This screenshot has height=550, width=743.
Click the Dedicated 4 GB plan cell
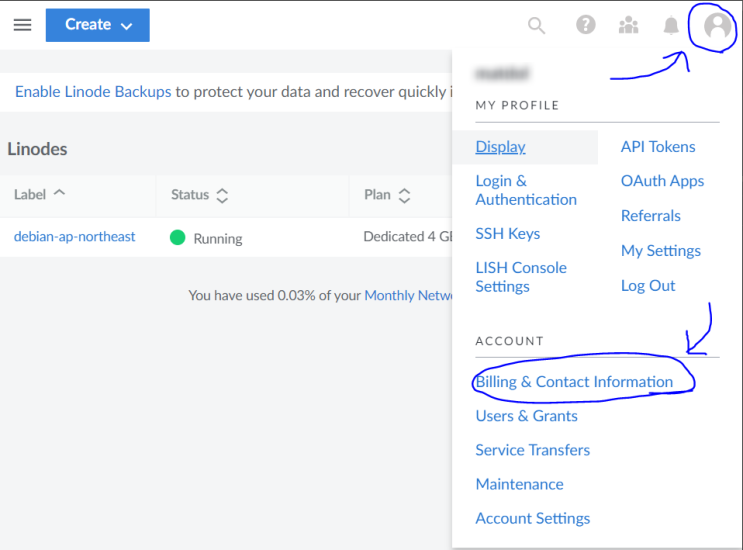[408, 236]
